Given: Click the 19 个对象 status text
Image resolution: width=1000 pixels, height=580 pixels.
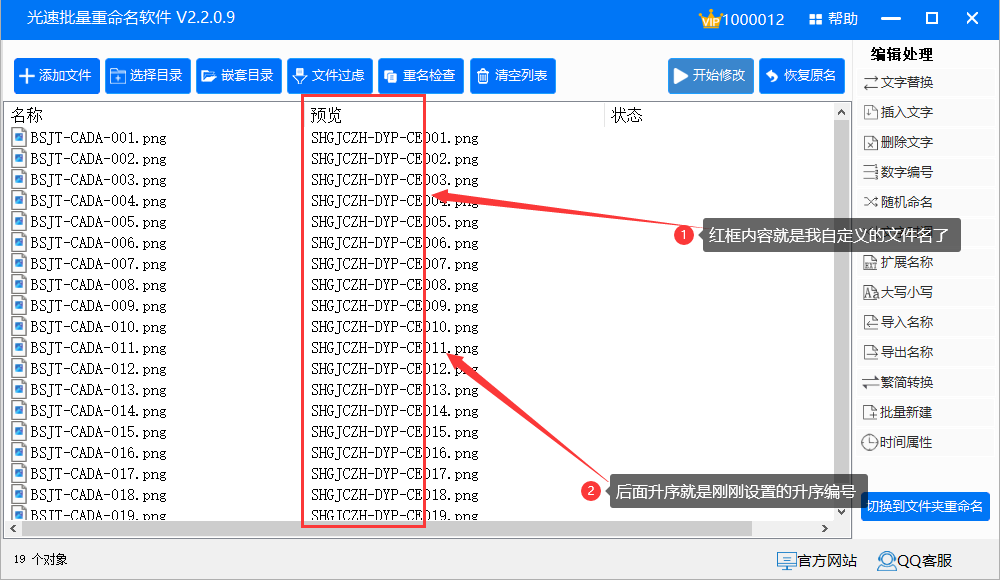Looking at the screenshot, I should coord(41,560).
